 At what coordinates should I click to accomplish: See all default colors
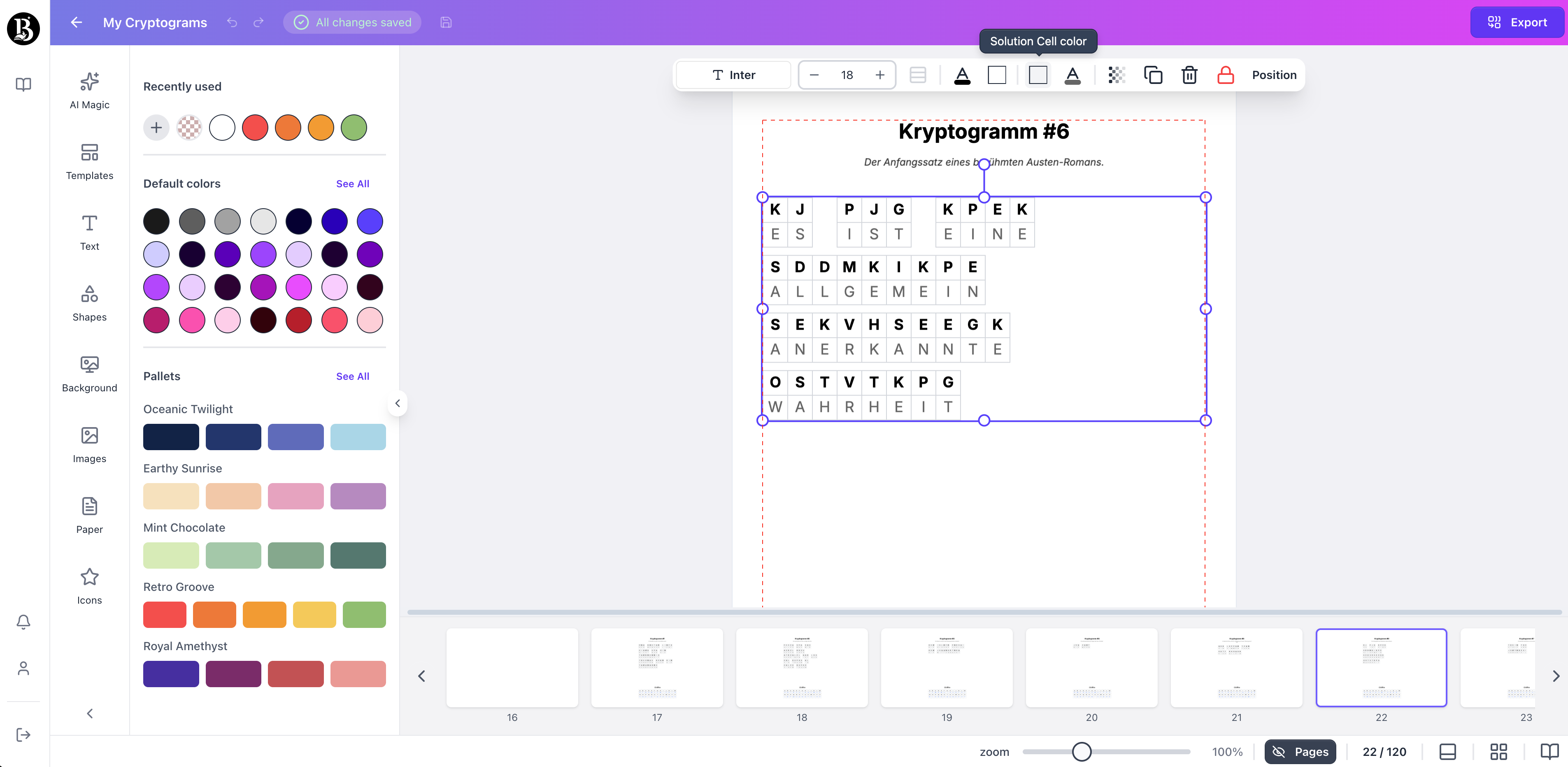(352, 183)
